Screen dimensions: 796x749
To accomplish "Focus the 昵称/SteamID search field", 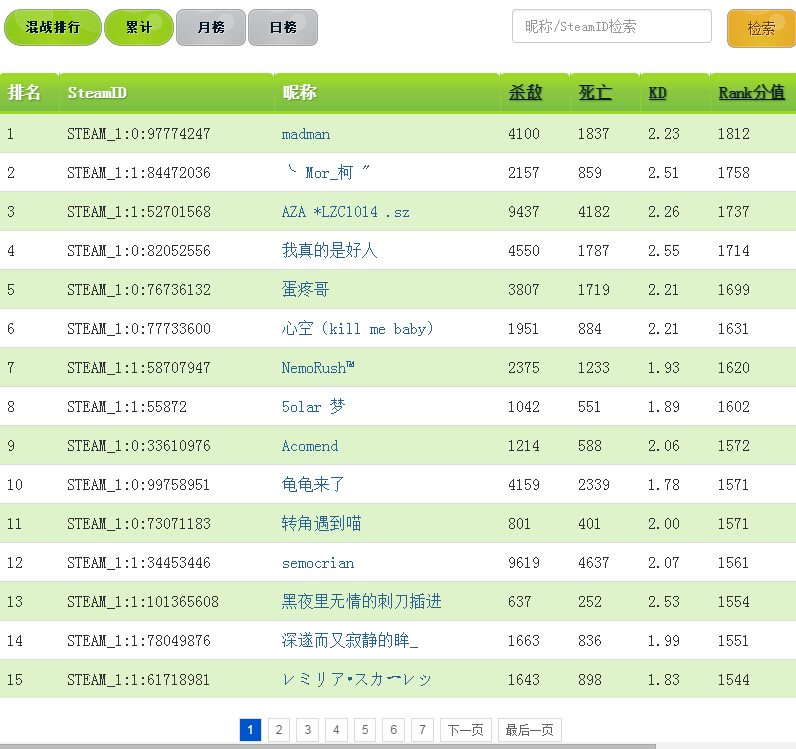I will 611,26.
